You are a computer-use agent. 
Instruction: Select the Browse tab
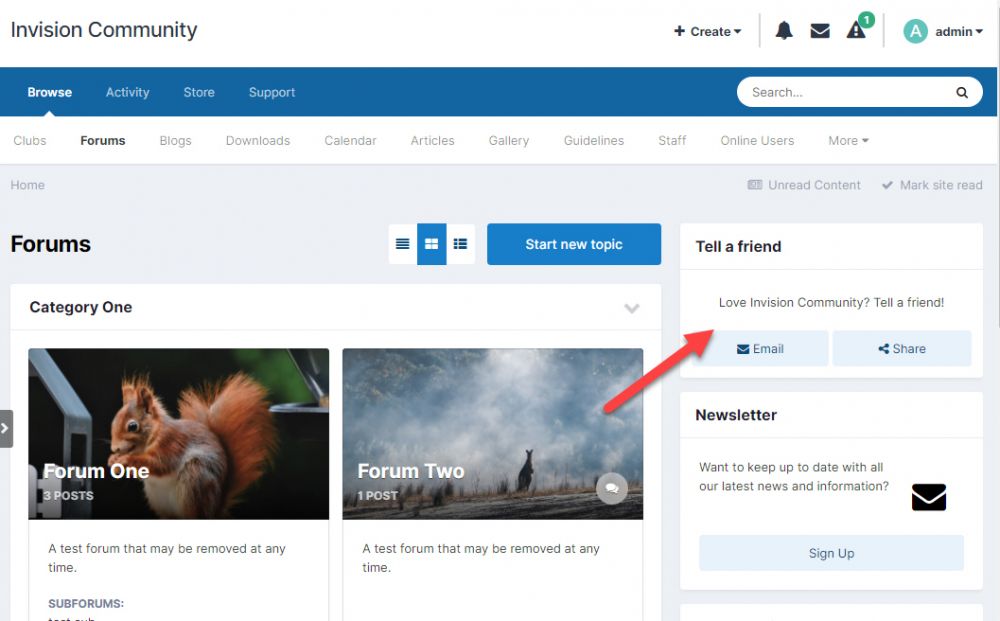(x=50, y=92)
